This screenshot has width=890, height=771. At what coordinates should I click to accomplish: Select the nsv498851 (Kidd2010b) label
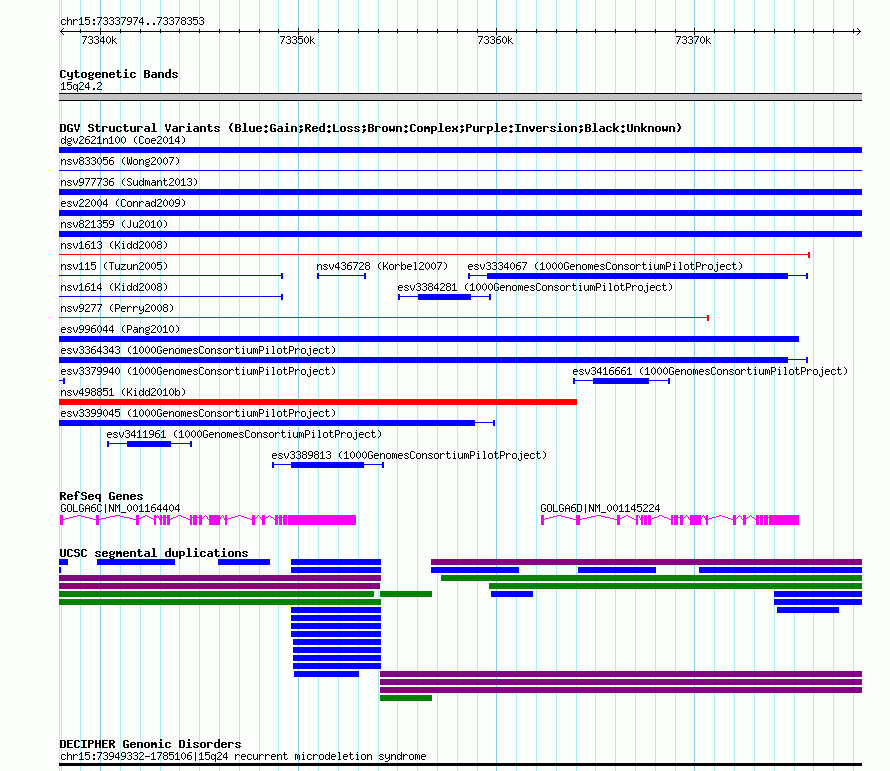[x=123, y=392]
